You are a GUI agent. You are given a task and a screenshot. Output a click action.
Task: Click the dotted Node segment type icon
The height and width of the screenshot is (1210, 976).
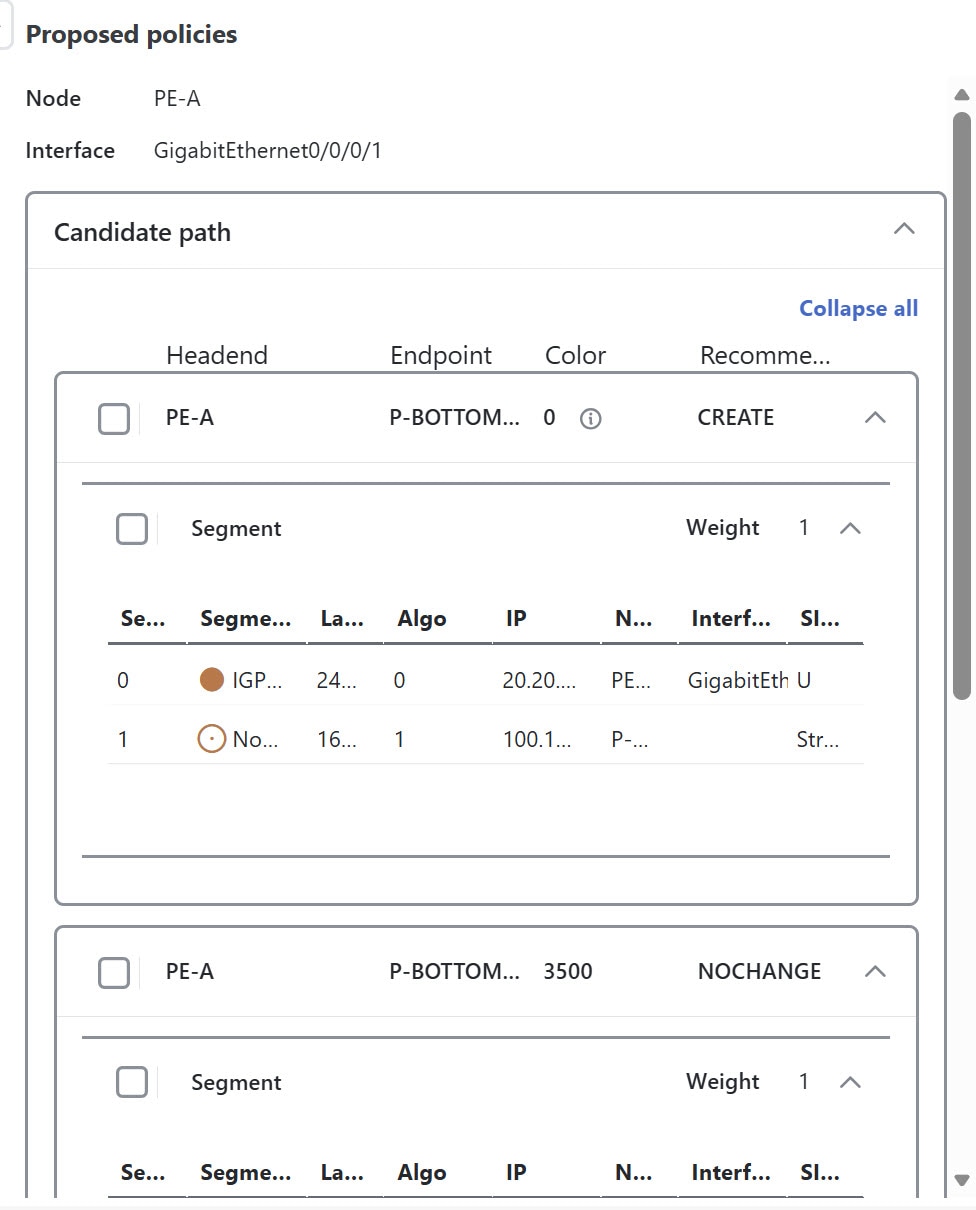pos(212,740)
